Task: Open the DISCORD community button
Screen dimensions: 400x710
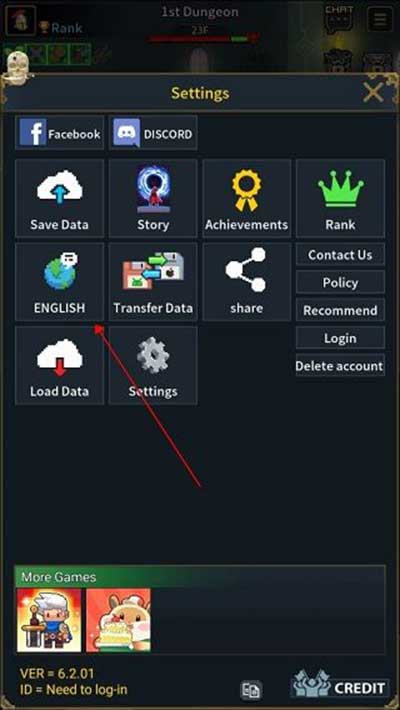Action: point(153,132)
